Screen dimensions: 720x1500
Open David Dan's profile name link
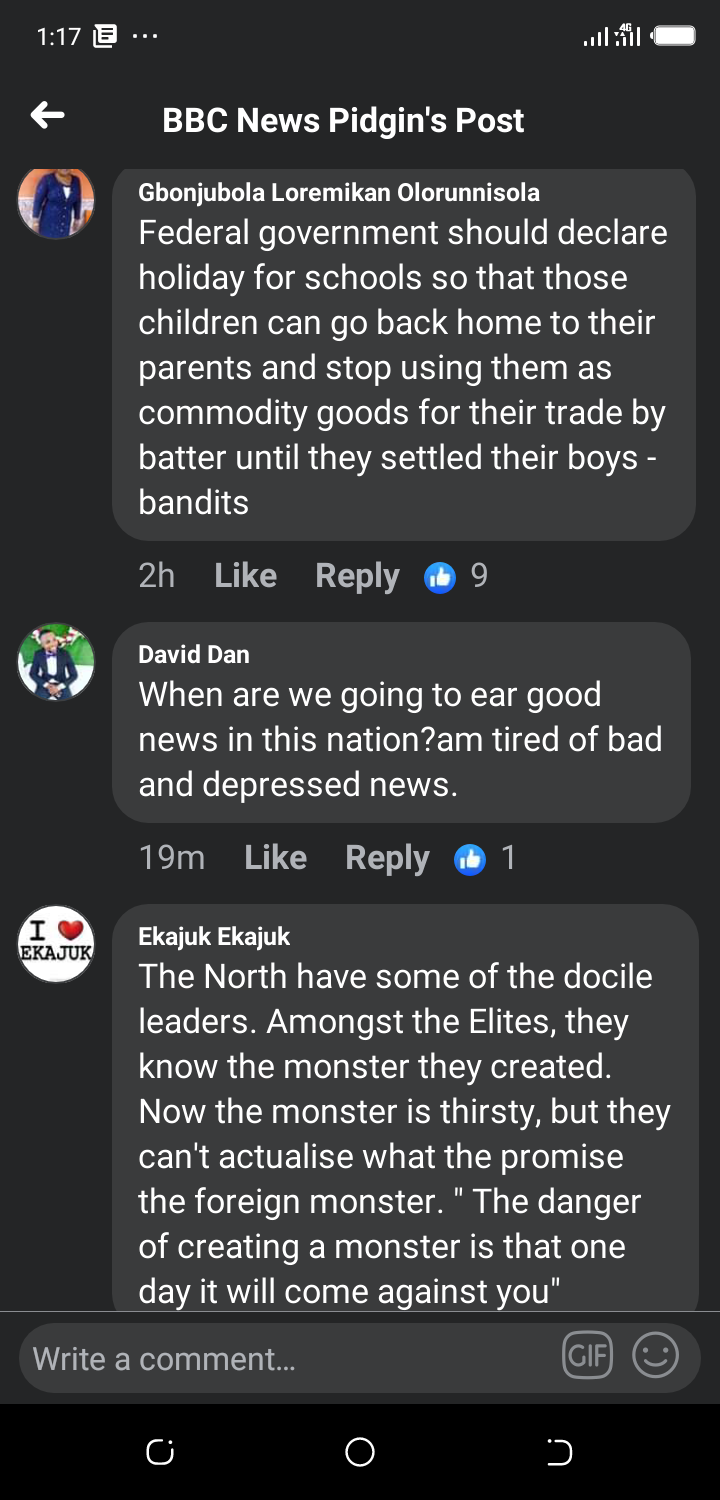[x=194, y=655]
